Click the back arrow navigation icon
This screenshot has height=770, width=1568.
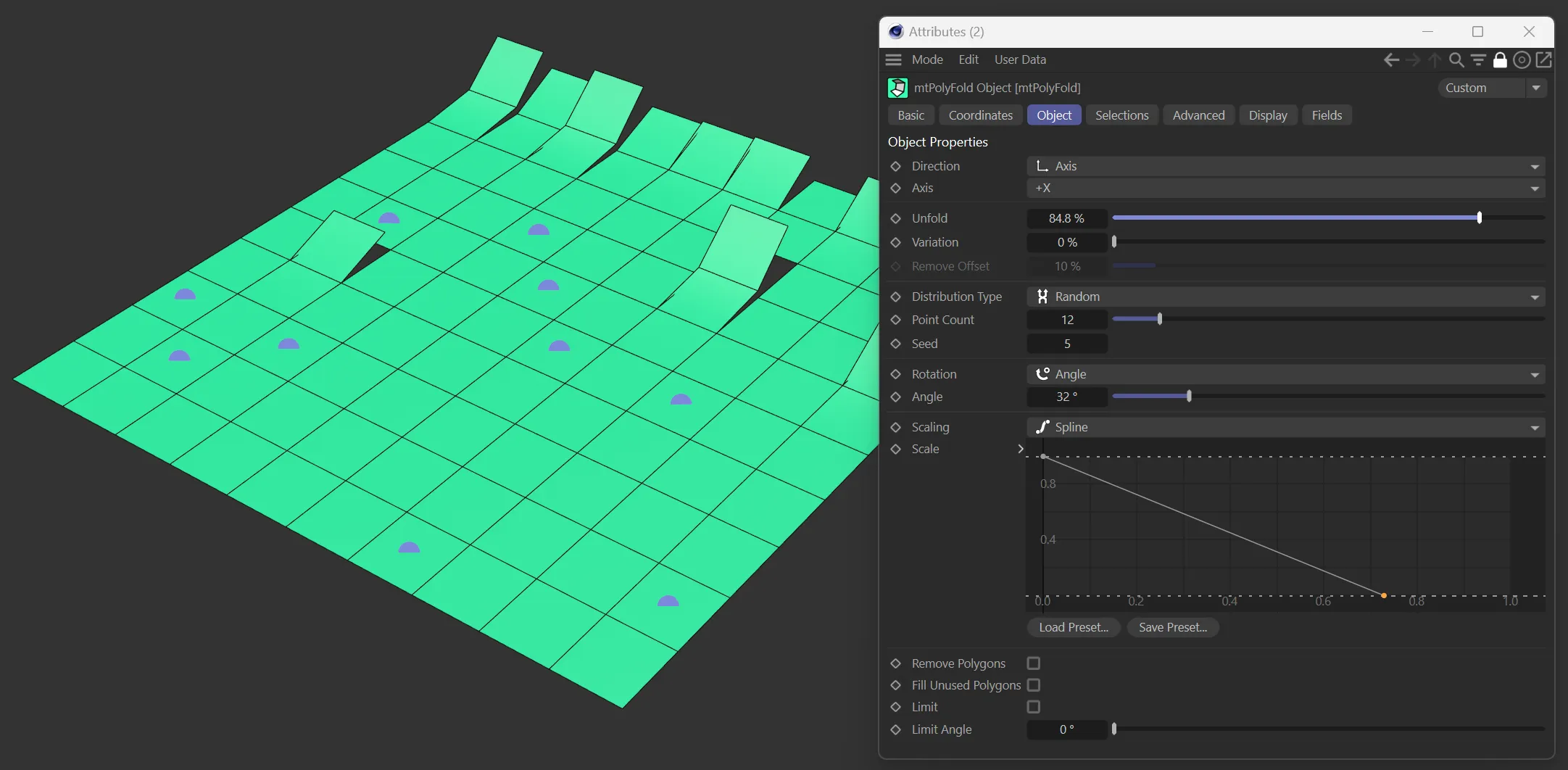coord(1390,60)
